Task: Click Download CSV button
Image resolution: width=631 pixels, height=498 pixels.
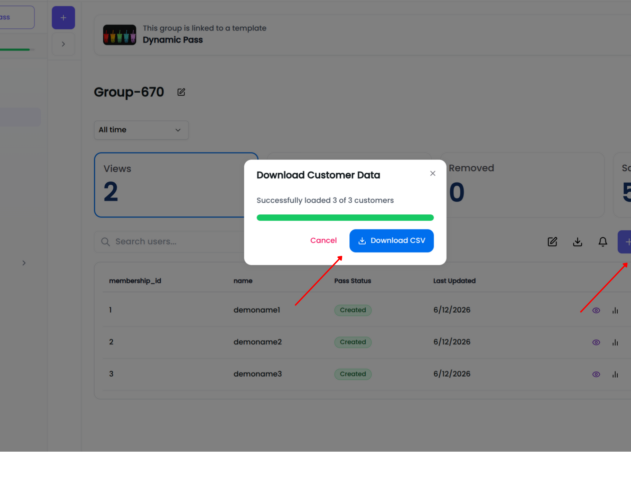Action: click(x=391, y=241)
